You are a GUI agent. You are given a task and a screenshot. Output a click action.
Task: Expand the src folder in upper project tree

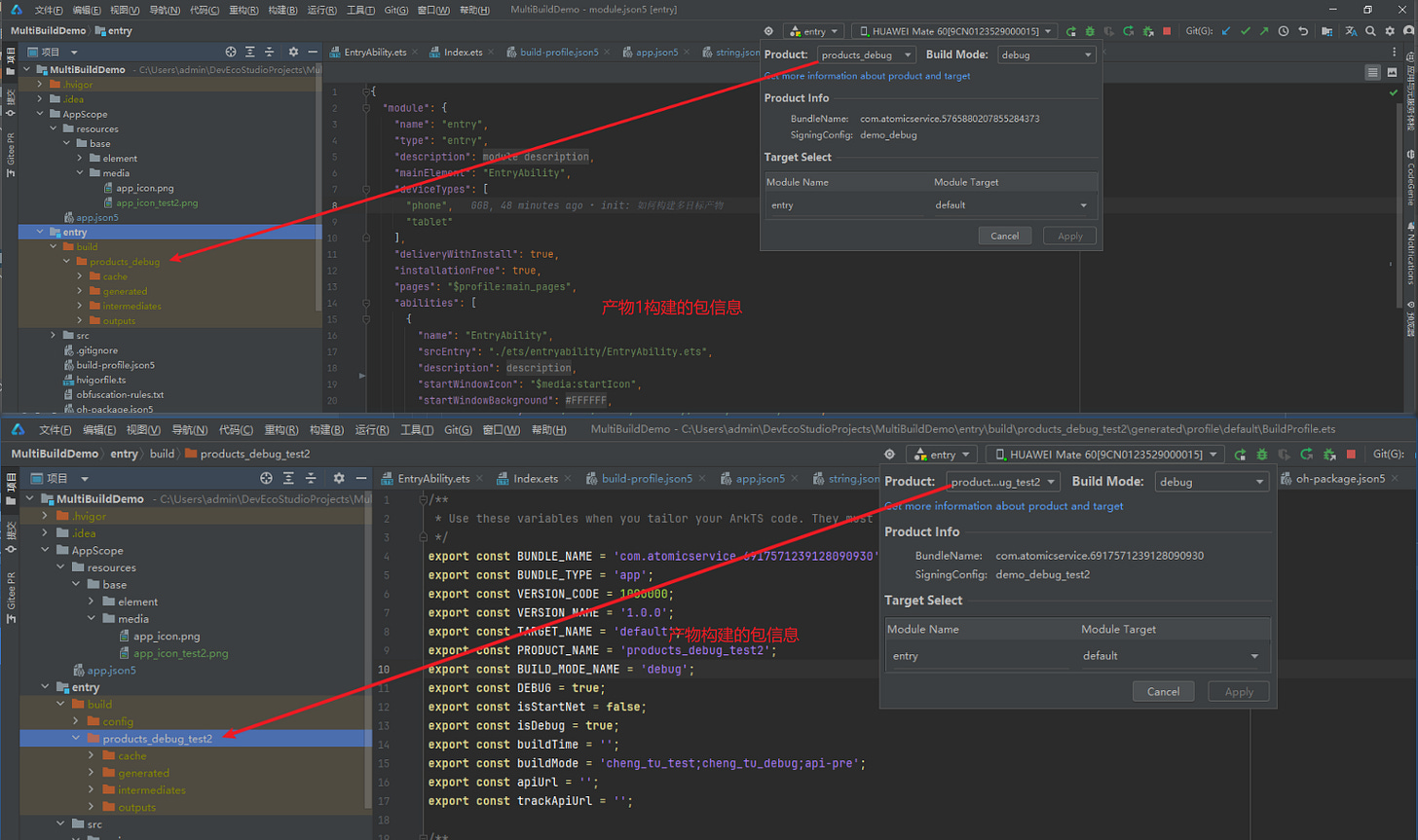[54, 336]
